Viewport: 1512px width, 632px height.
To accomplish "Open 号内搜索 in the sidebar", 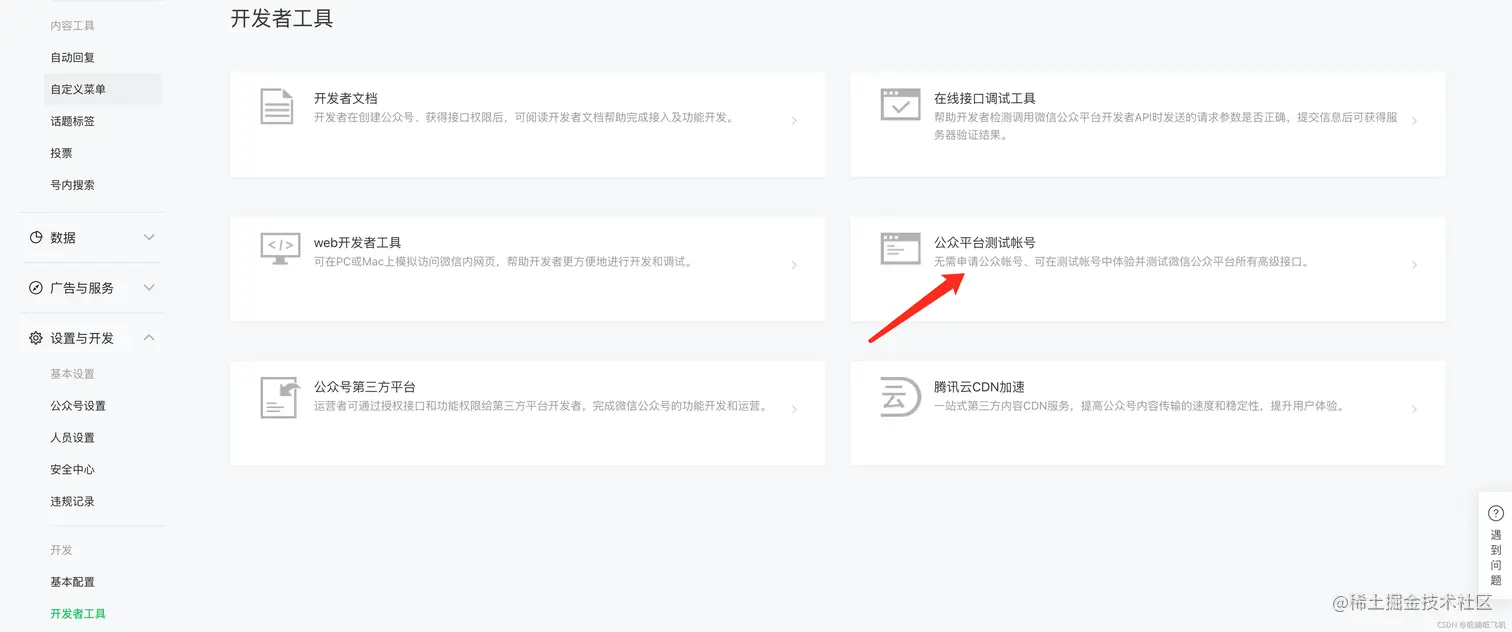I will point(73,185).
